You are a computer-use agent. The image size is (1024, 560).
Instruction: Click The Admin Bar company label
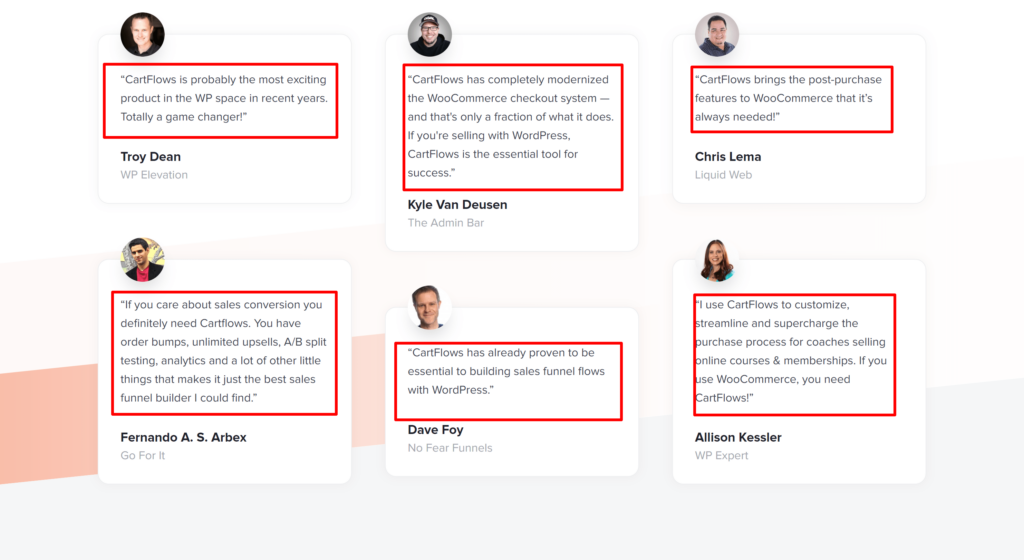click(446, 223)
